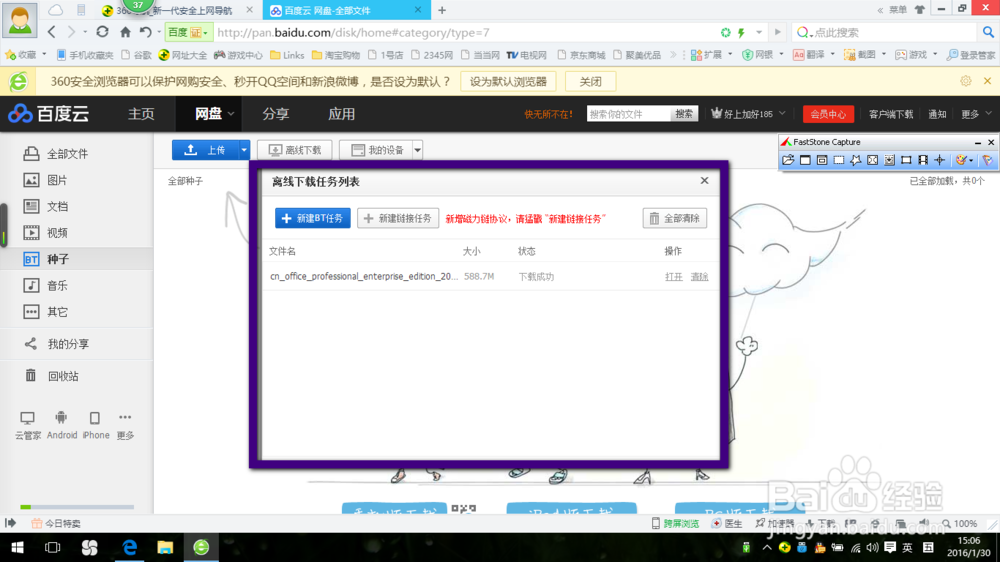Open the 应用 nav tab

pos(341,114)
